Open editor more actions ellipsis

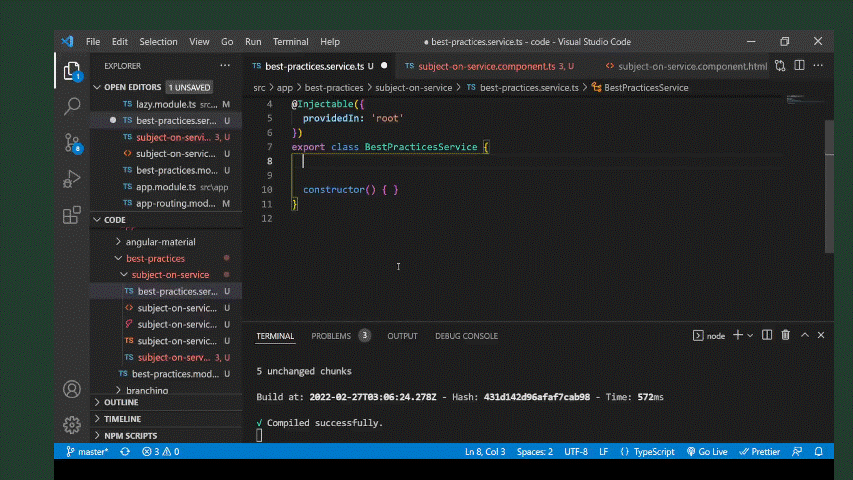[x=818, y=66]
